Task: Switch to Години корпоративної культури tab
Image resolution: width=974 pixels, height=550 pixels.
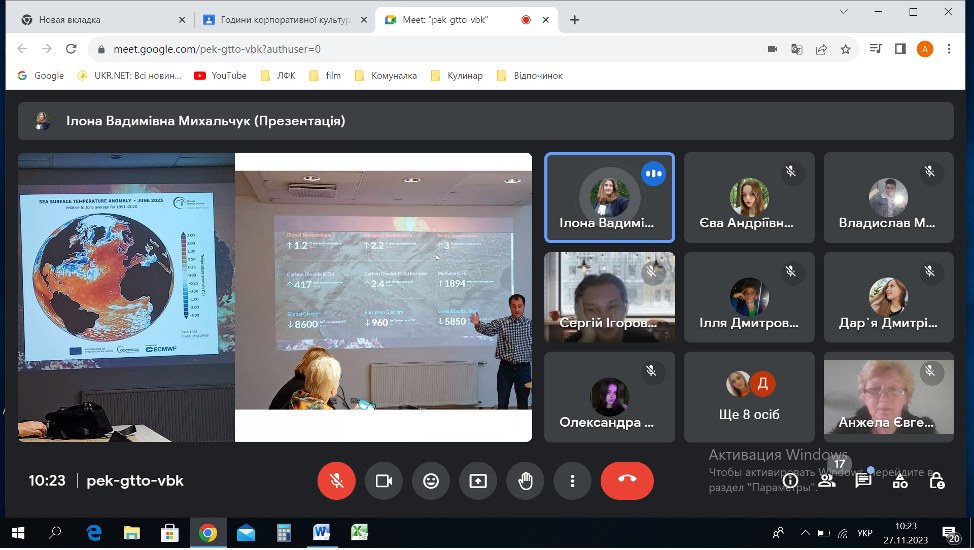Action: click(286, 20)
